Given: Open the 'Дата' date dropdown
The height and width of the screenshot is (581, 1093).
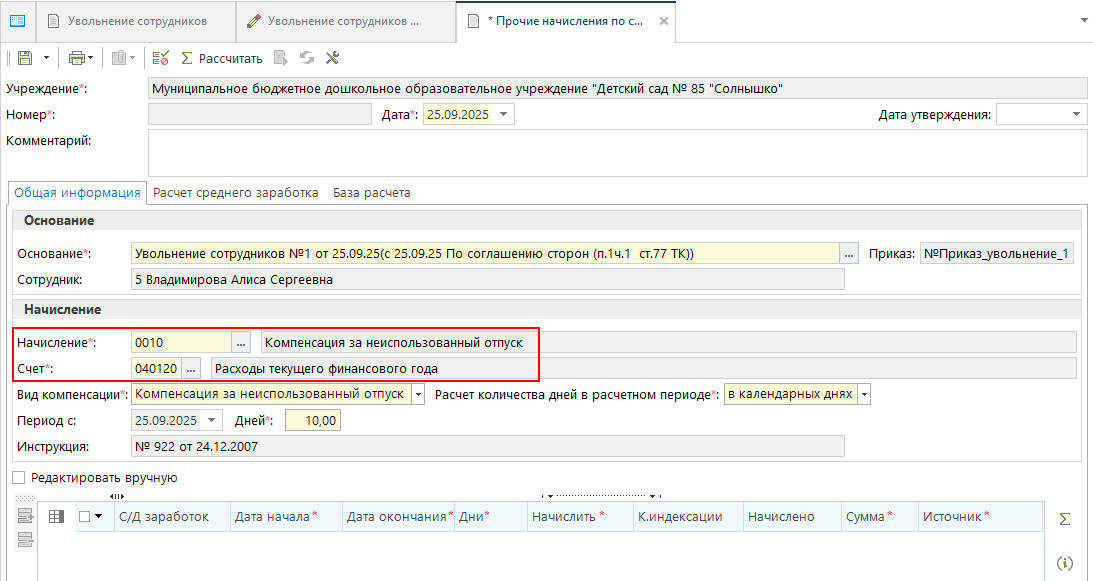Looking at the screenshot, I should click(504, 115).
